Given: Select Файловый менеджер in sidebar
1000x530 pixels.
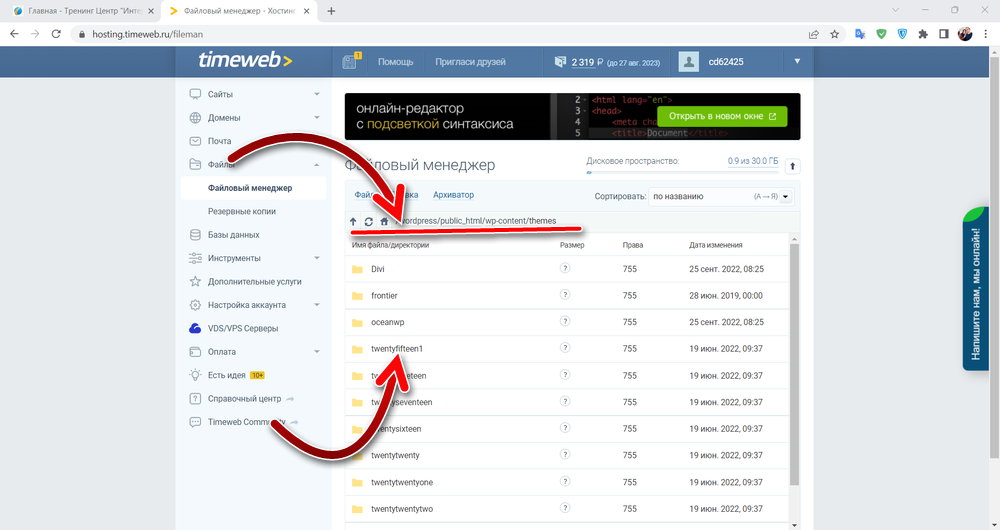Looking at the screenshot, I should [x=250, y=188].
